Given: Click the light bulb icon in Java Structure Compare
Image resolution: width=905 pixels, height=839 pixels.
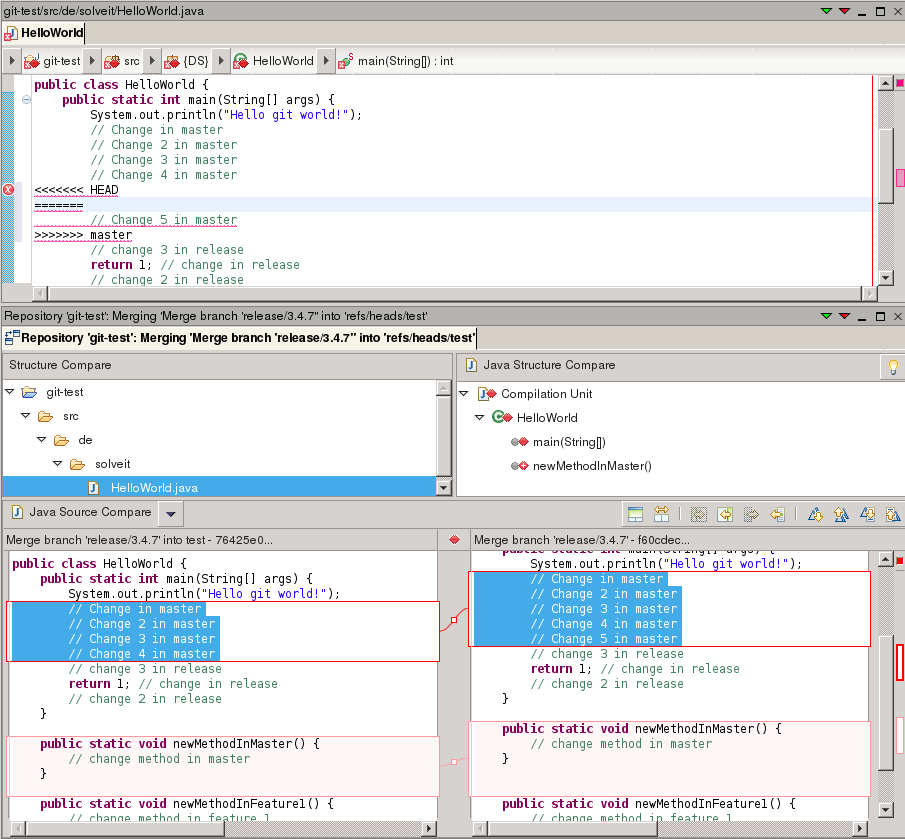Looking at the screenshot, I should click(893, 366).
